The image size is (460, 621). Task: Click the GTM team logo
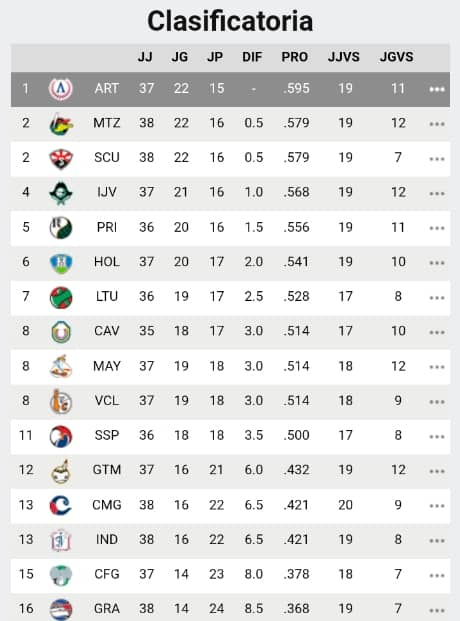61,471
